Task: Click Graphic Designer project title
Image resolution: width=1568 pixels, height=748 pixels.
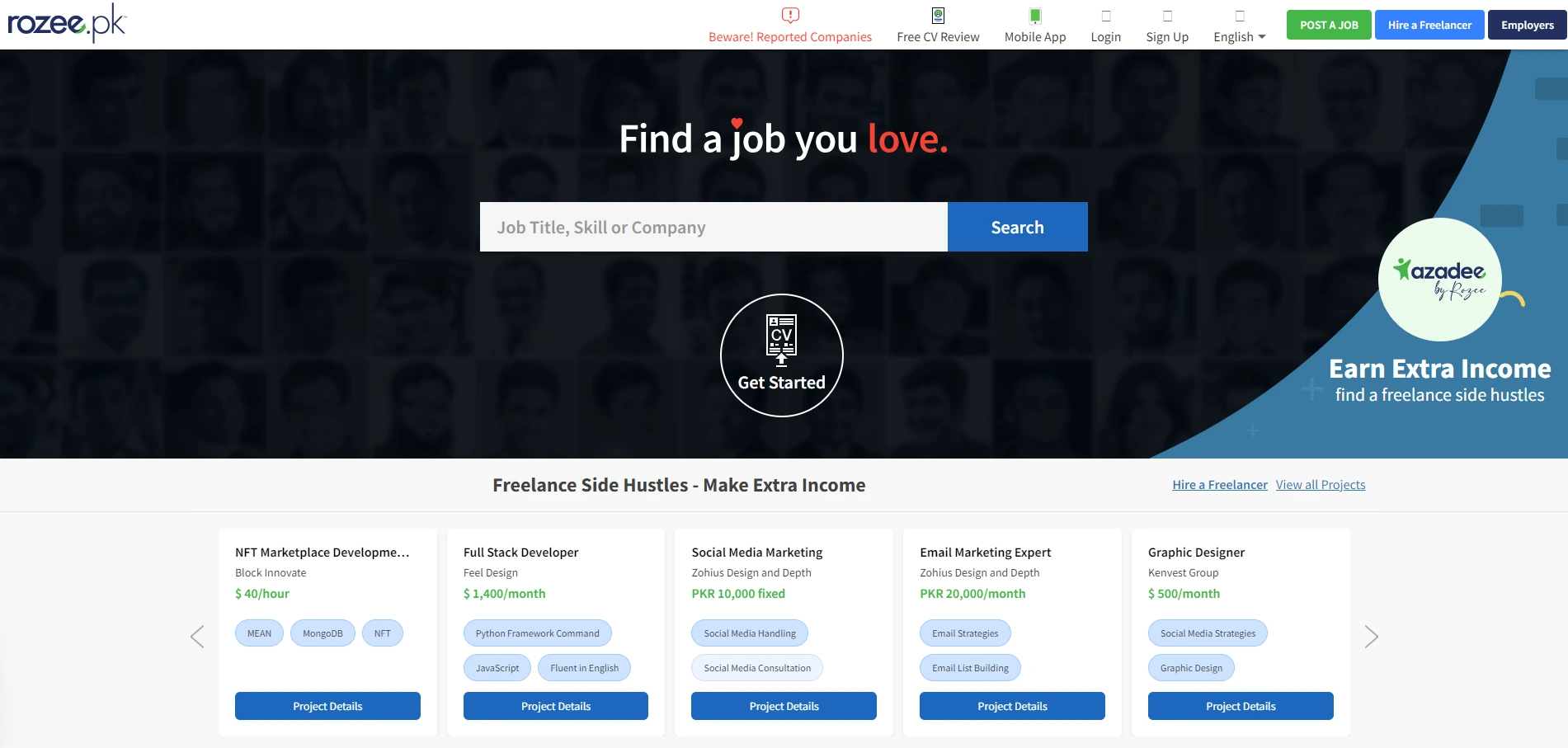Action: (x=1197, y=553)
